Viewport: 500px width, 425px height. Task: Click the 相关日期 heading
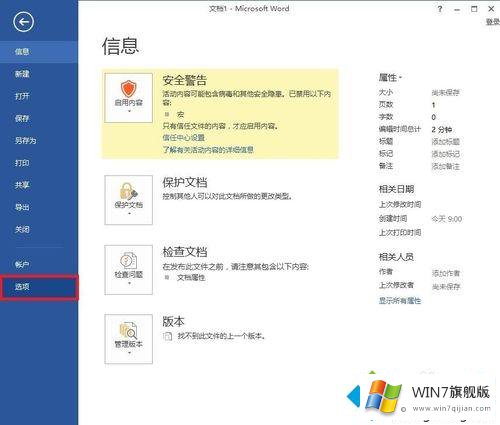(x=396, y=189)
